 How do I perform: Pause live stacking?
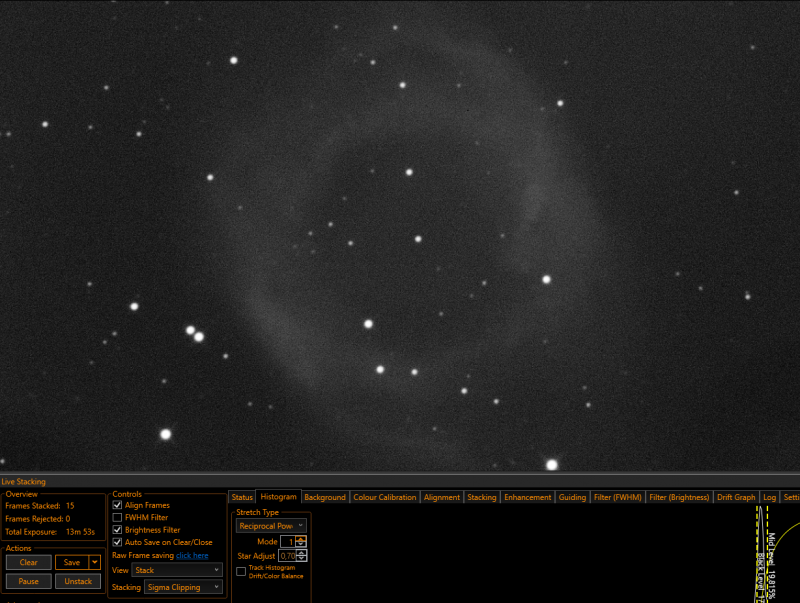coord(29,581)
